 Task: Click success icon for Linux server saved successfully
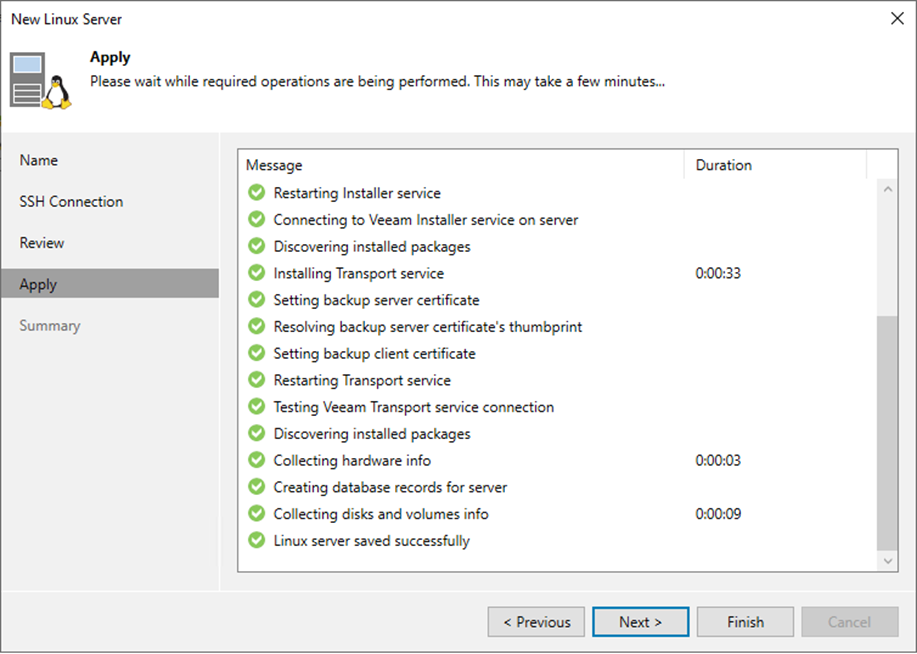click(x=256, y=540)
